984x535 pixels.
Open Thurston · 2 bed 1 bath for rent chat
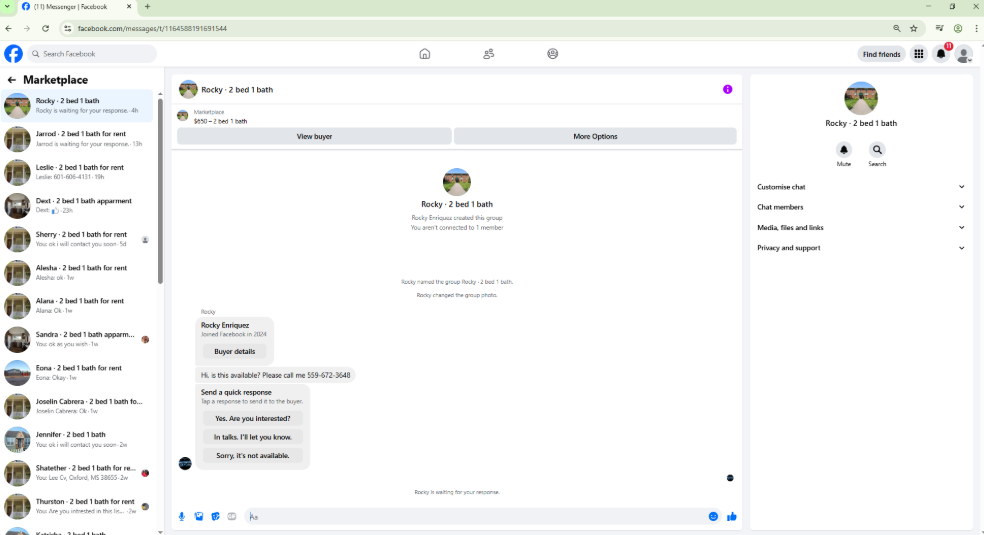click(x=77, y=506)
